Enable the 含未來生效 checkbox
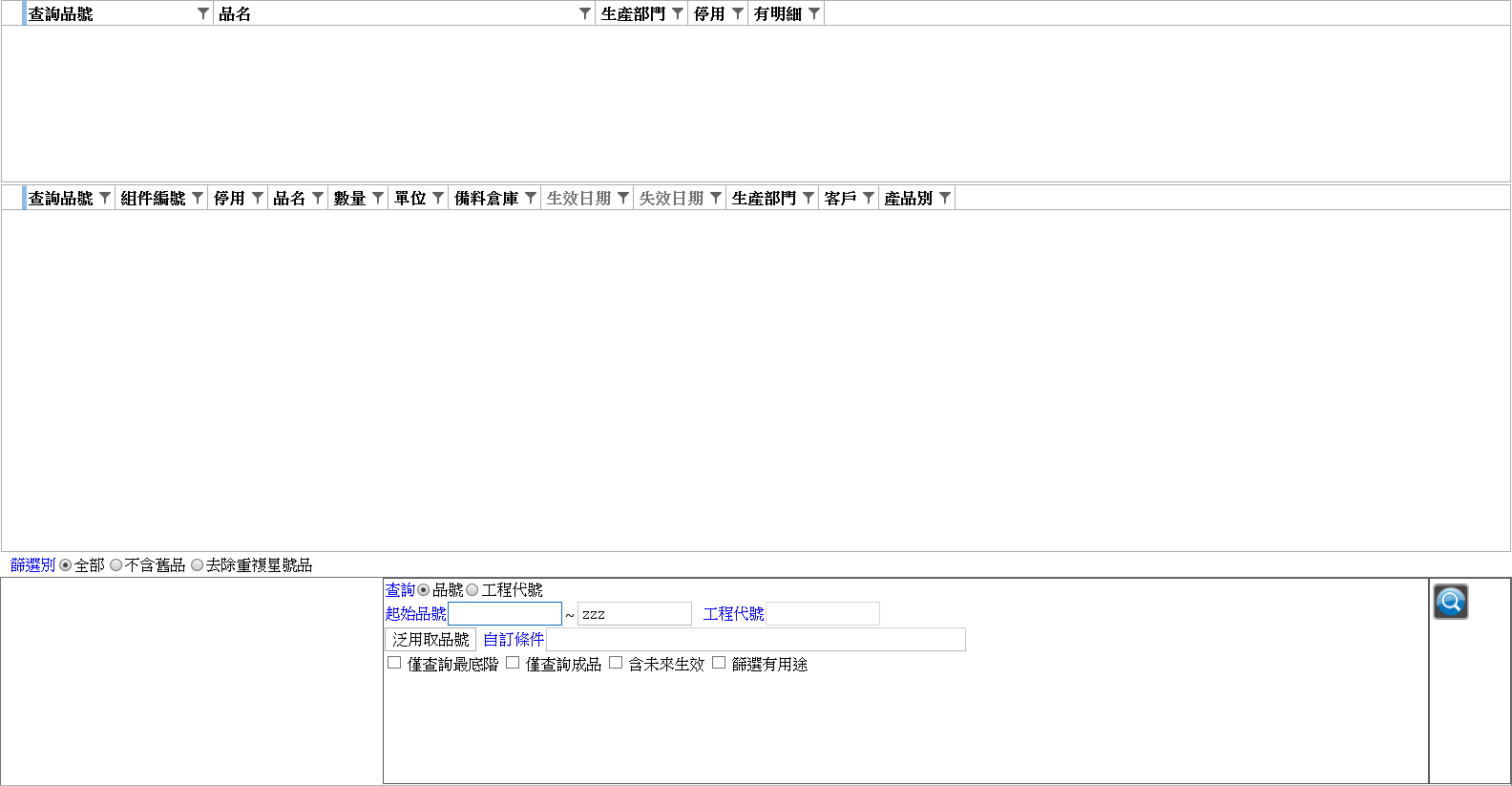This screenshot has width=1512, height=786. pos(616,663)
